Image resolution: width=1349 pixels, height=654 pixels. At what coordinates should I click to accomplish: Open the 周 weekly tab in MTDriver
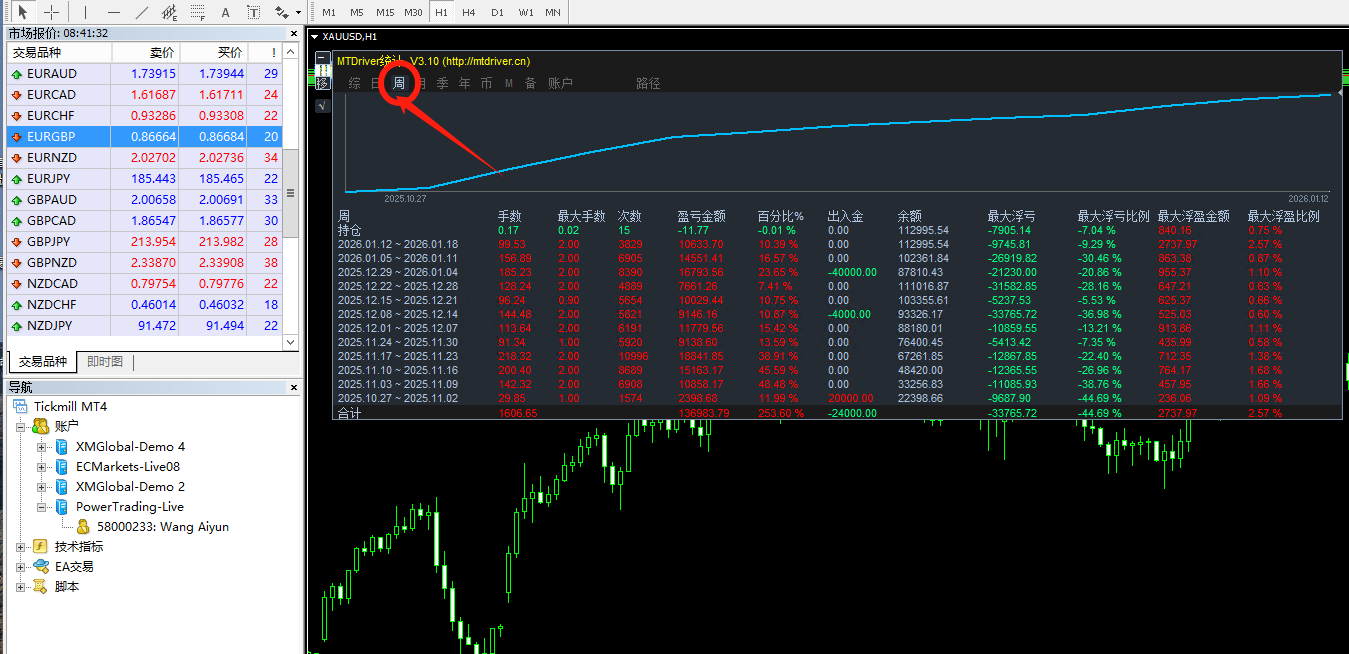pyautogui.click(x=399, y=83)
